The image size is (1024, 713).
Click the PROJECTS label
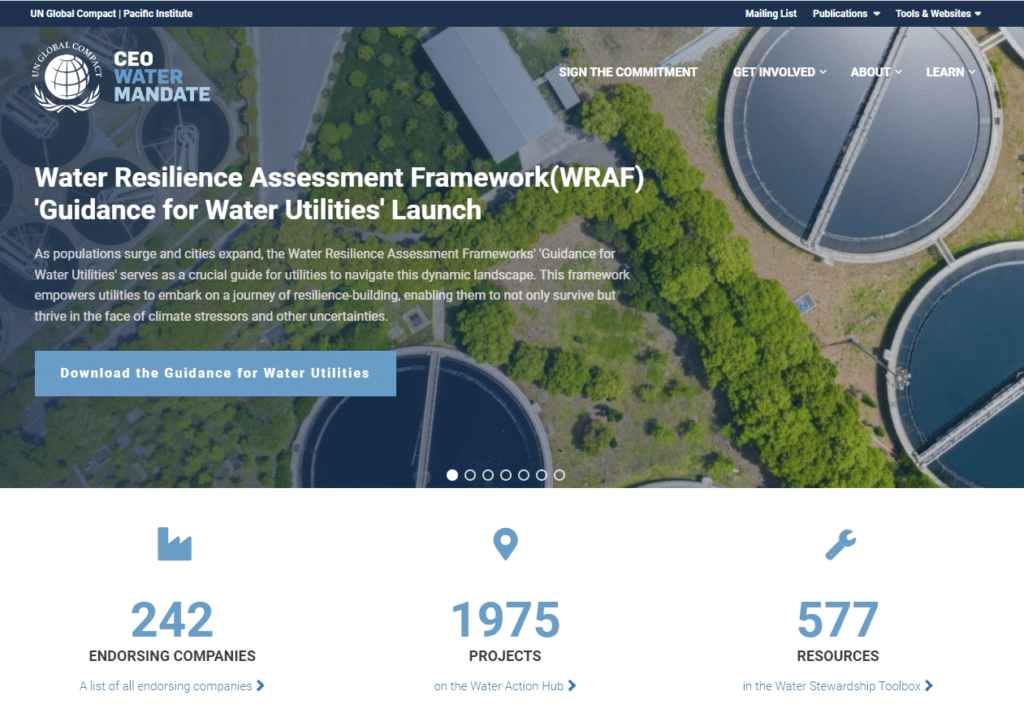pos(505,656)
